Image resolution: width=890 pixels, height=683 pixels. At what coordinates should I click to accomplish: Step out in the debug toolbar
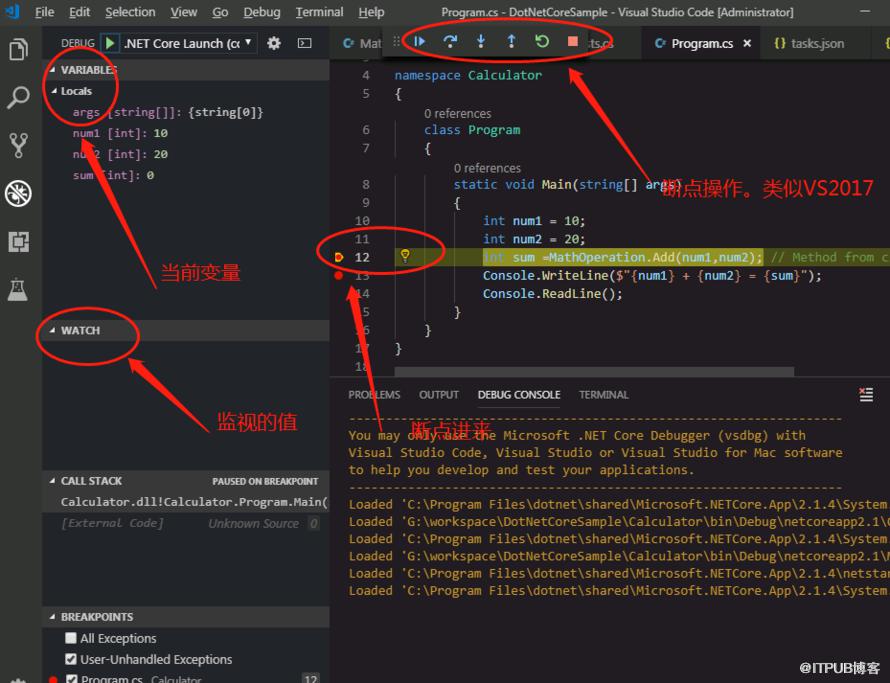(x=511, y=41)
